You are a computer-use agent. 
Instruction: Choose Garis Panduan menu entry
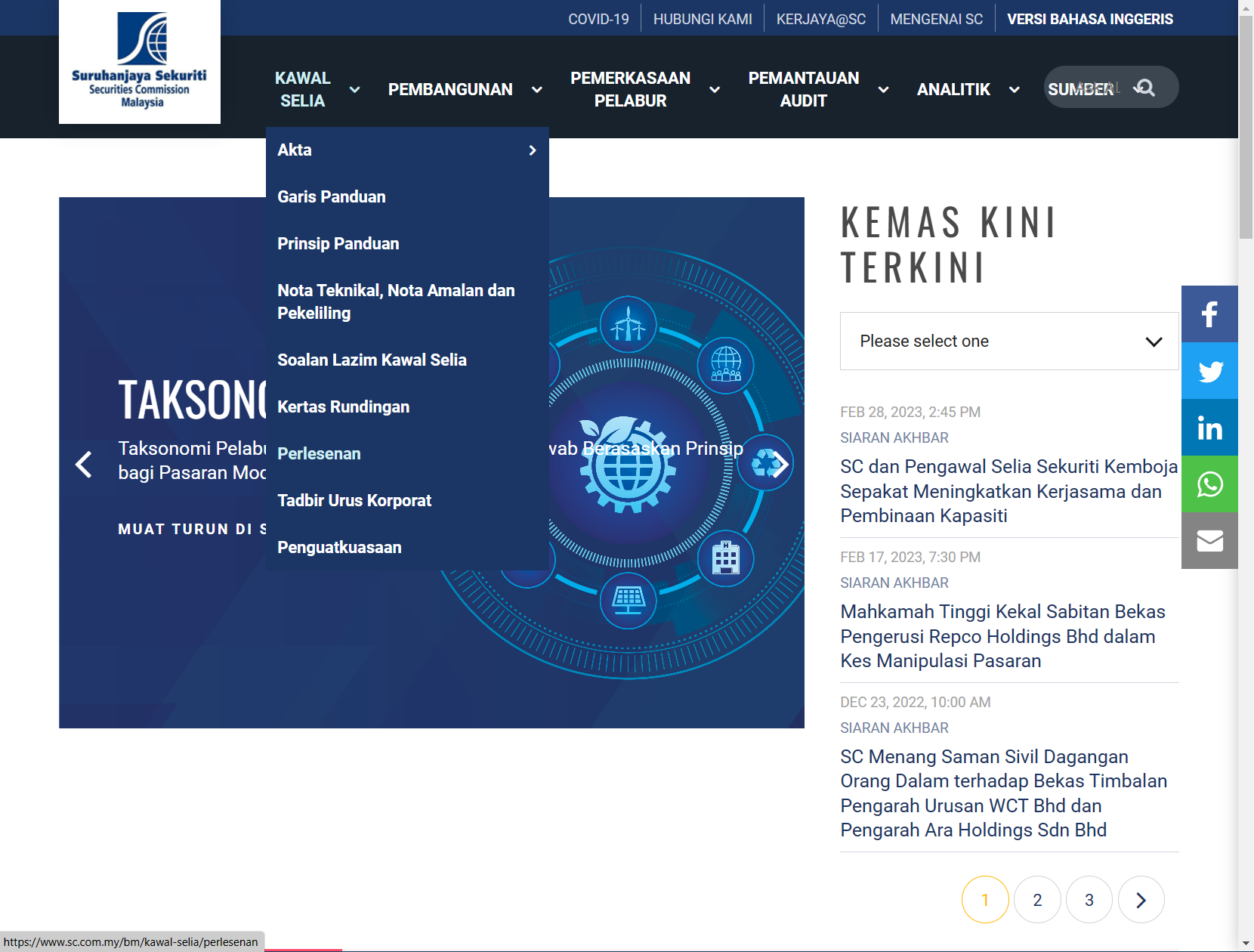[x=332, y=197]
